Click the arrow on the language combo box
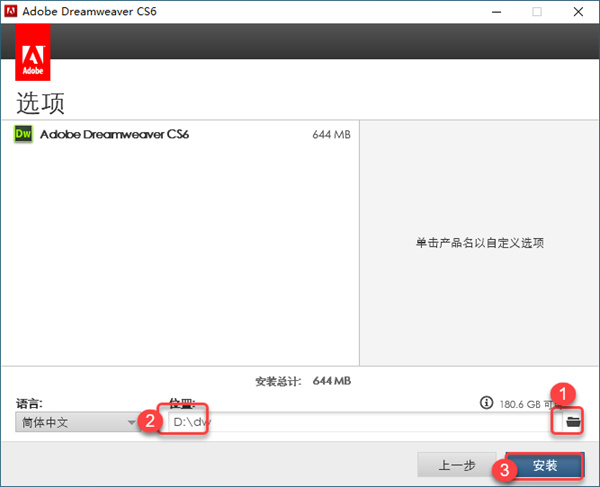The width and height of the screenshot is (600, 487). point(132,422)
